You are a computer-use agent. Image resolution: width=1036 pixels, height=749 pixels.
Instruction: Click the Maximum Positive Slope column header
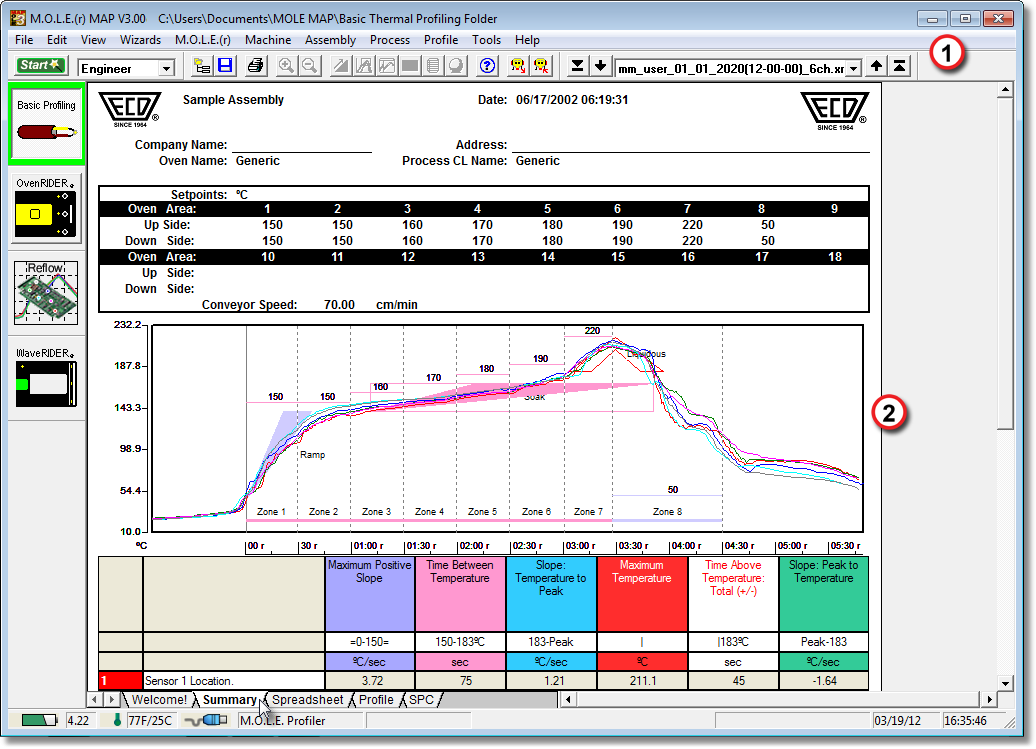pos(370,594)
